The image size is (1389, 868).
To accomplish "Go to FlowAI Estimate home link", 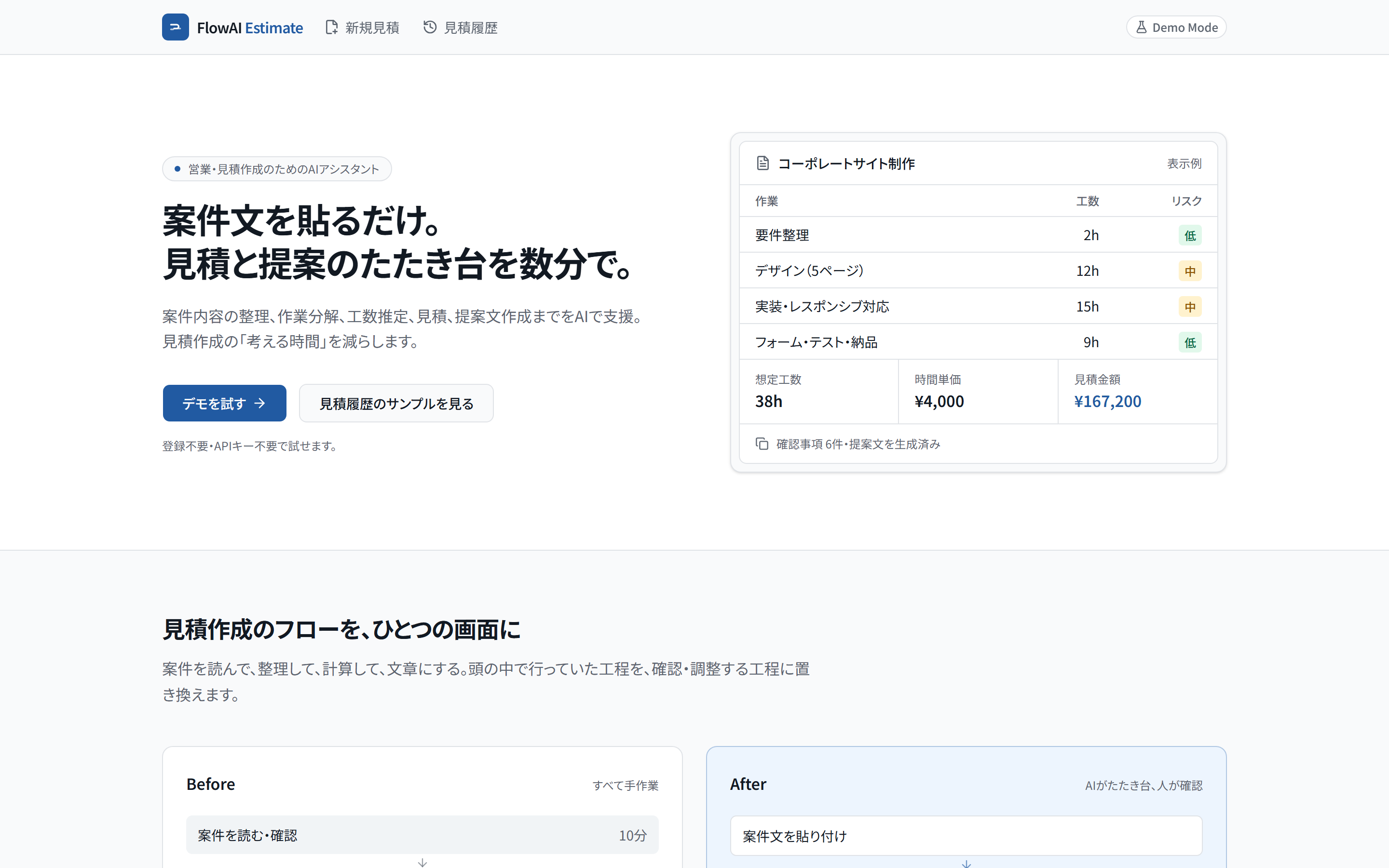I will (232, 27).
